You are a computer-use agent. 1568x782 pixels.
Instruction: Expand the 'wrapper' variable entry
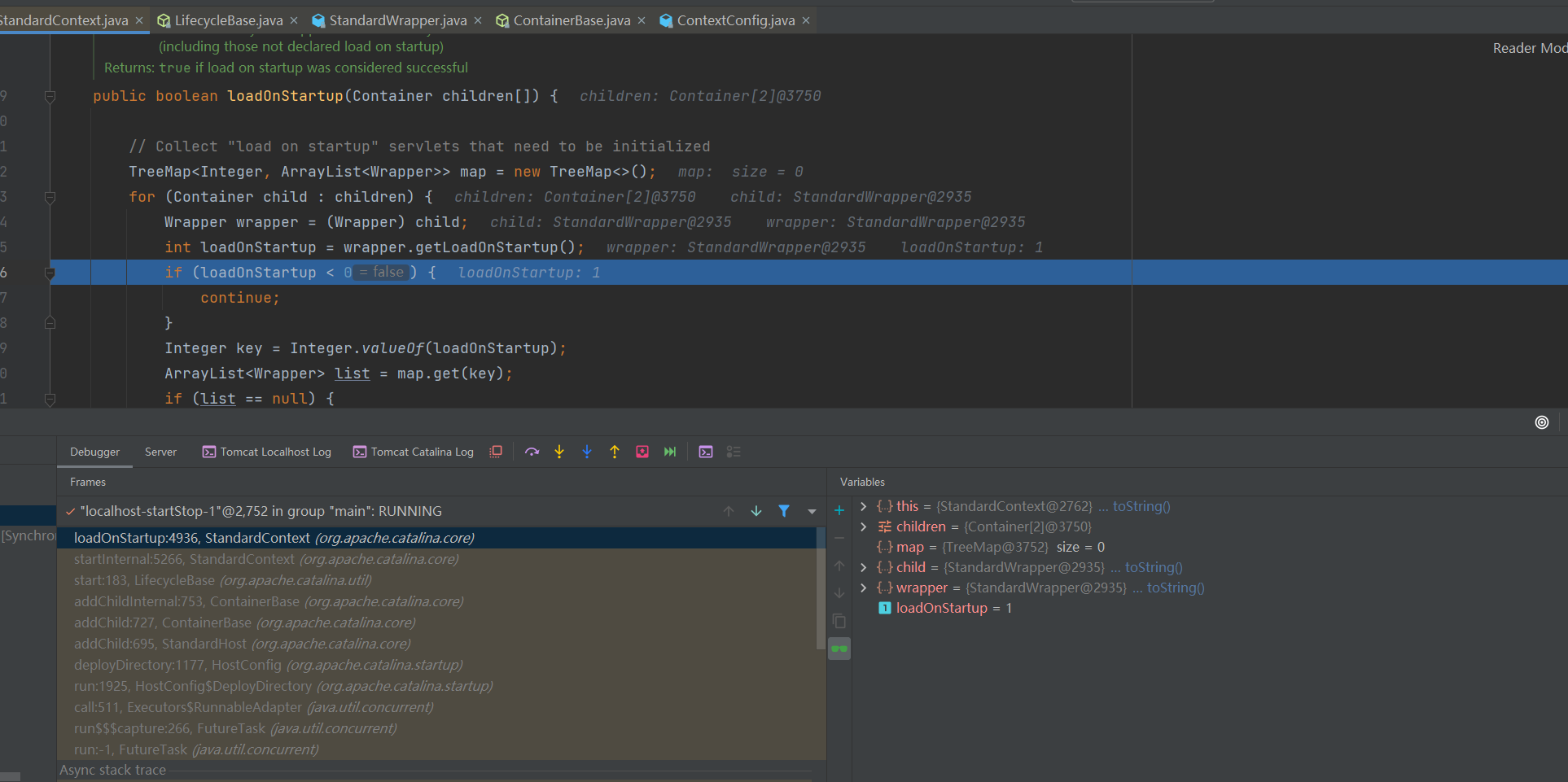863,587
